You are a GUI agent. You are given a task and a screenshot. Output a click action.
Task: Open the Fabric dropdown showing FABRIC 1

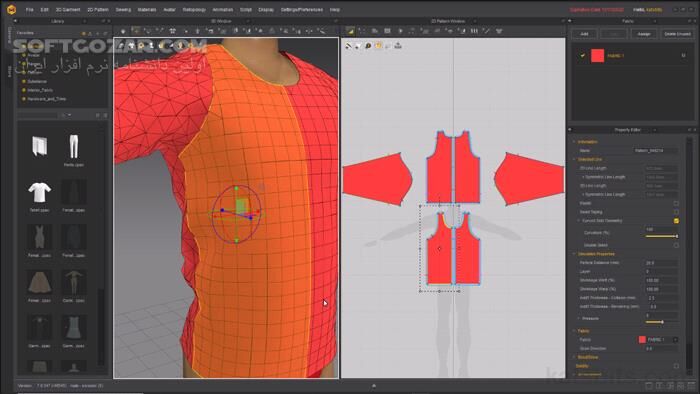(x=675, y=340)
